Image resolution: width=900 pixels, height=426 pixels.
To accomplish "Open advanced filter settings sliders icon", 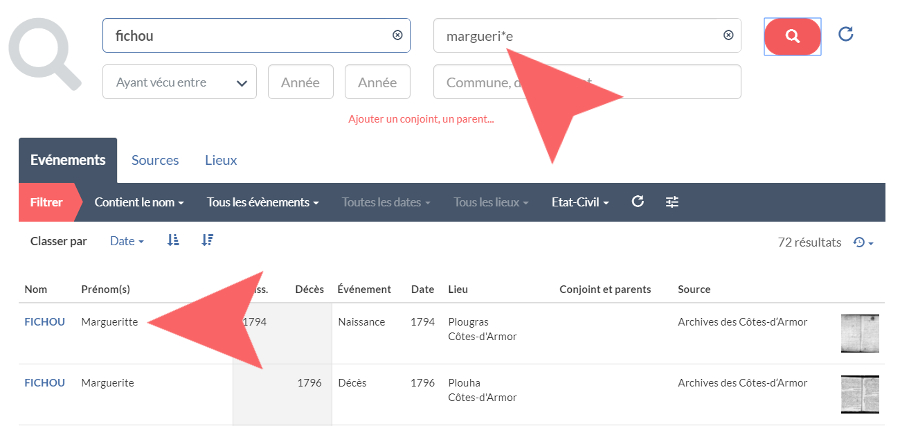I will (x=672, y=202).
